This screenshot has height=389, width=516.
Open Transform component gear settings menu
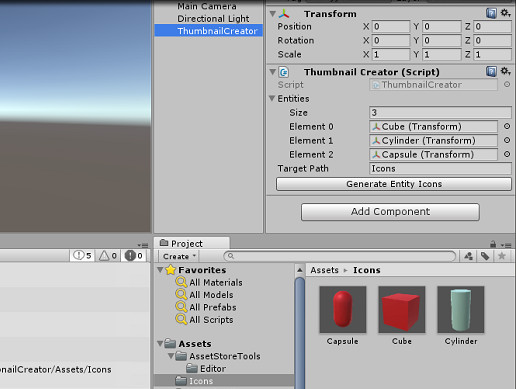pyautogui.click(x=505, y=13)
